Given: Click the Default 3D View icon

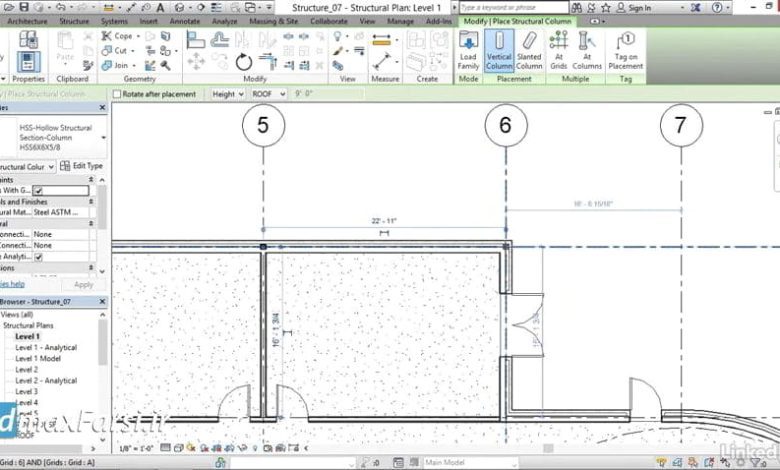Looking at the screenshot, I should (x=180, y=7).
